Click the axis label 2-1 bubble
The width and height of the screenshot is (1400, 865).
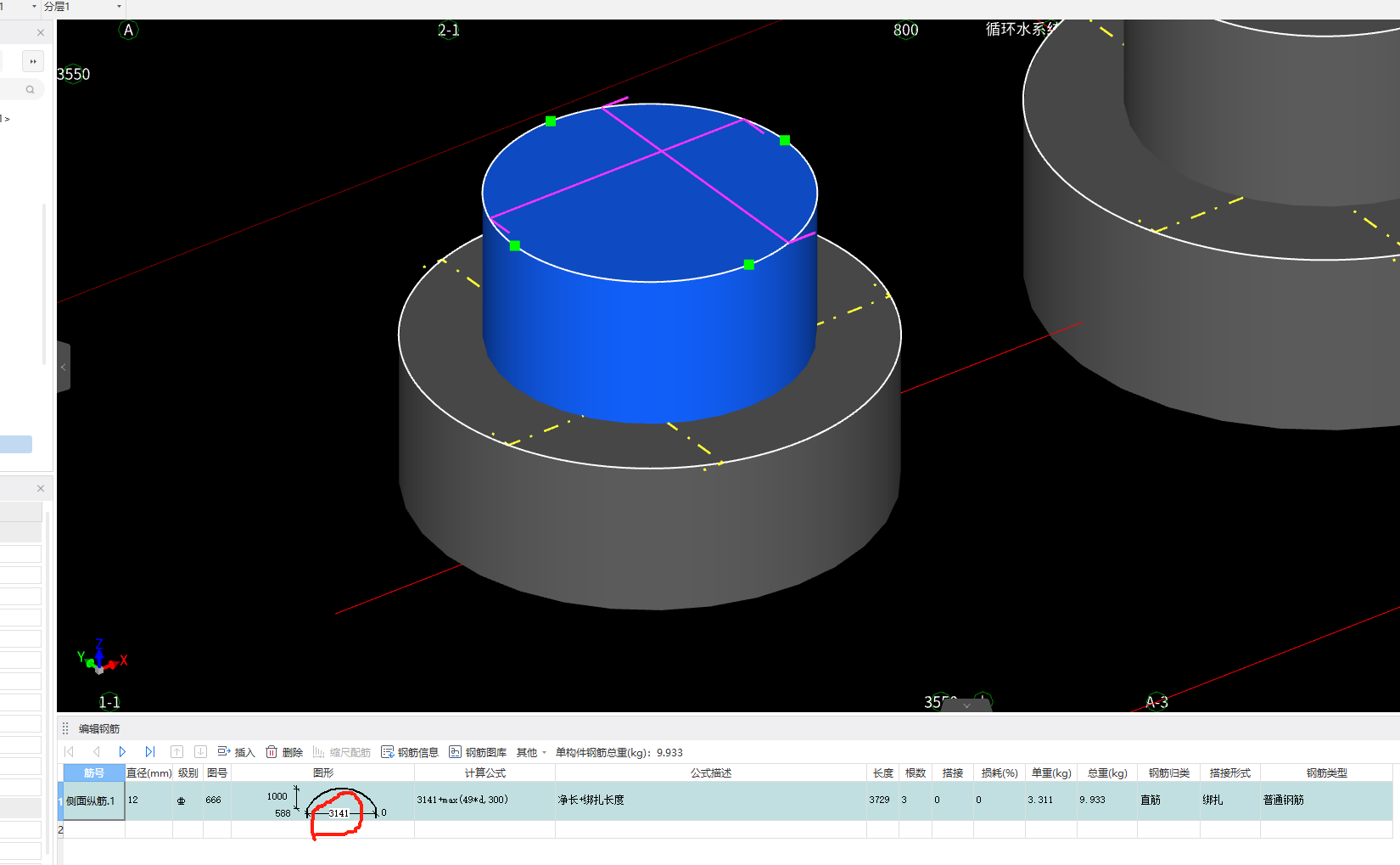click(x=448, y=30)
